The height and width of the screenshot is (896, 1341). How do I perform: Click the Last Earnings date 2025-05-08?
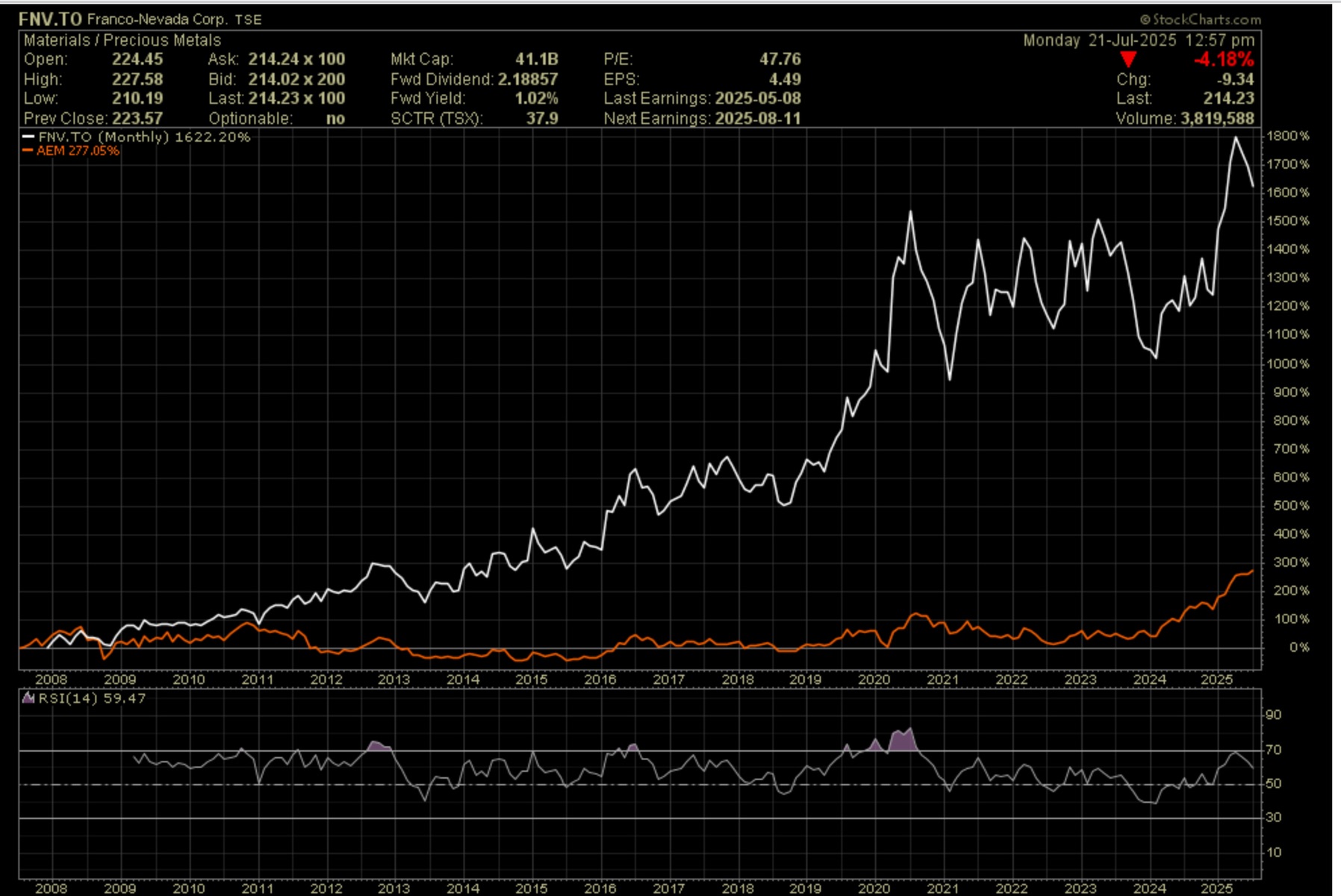758,99
